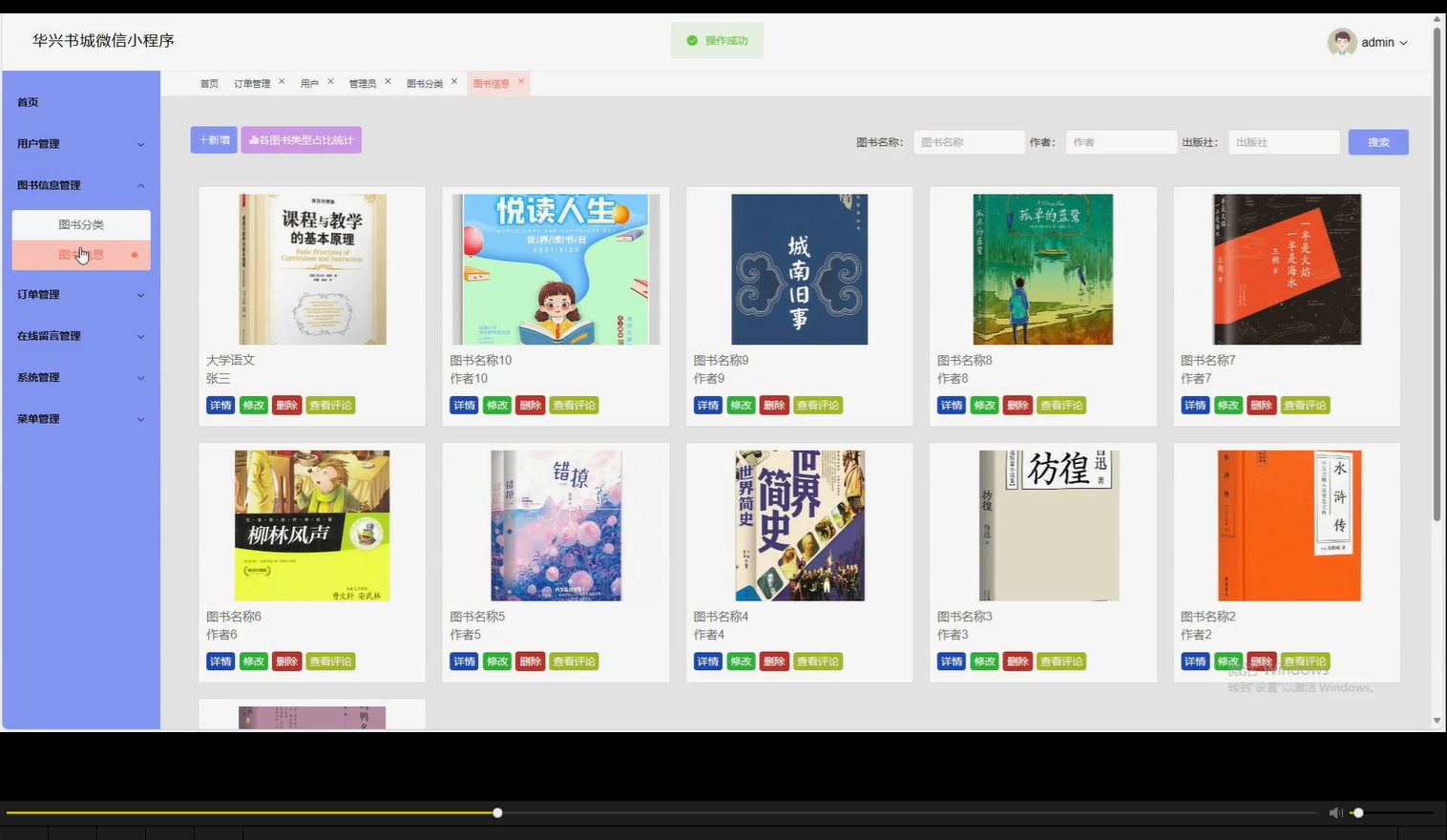Open 详情 for 图书名称2

click(1195, 661)
